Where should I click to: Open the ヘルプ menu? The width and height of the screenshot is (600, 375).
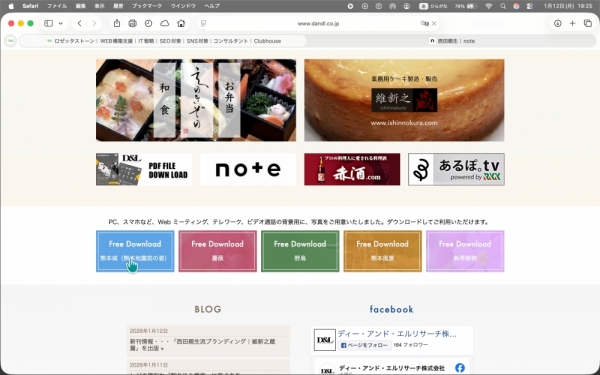click(x=212, y=6)
